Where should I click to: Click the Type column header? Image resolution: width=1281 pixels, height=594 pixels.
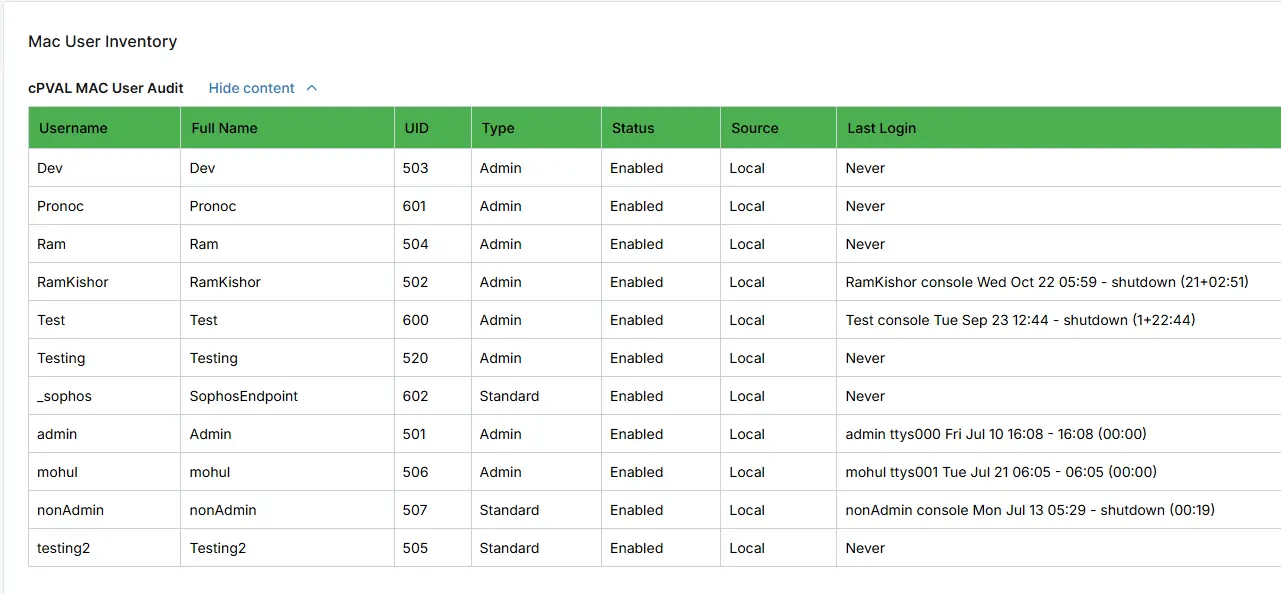pos(536,128)
